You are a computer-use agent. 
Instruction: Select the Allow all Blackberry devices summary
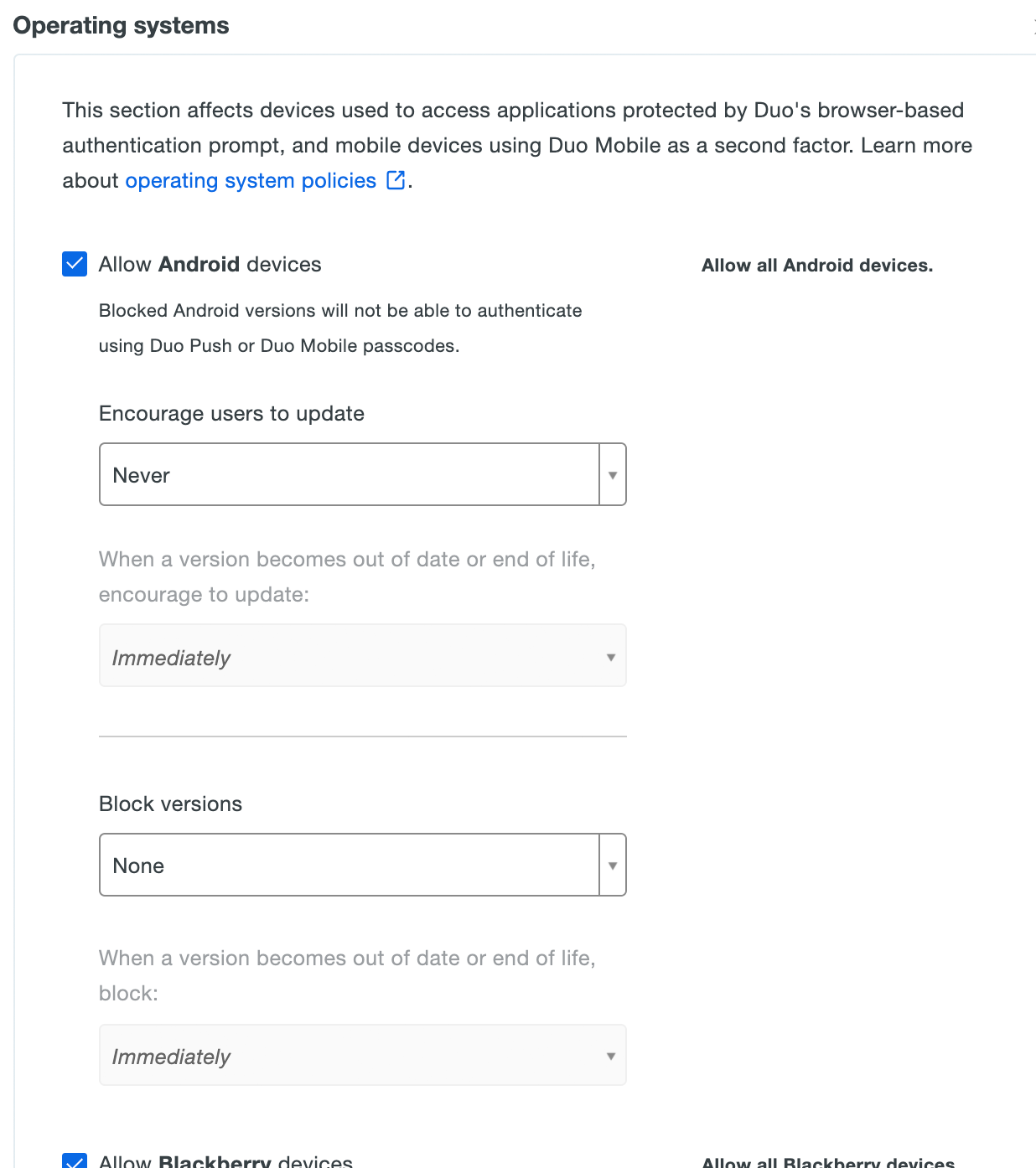827,1162
